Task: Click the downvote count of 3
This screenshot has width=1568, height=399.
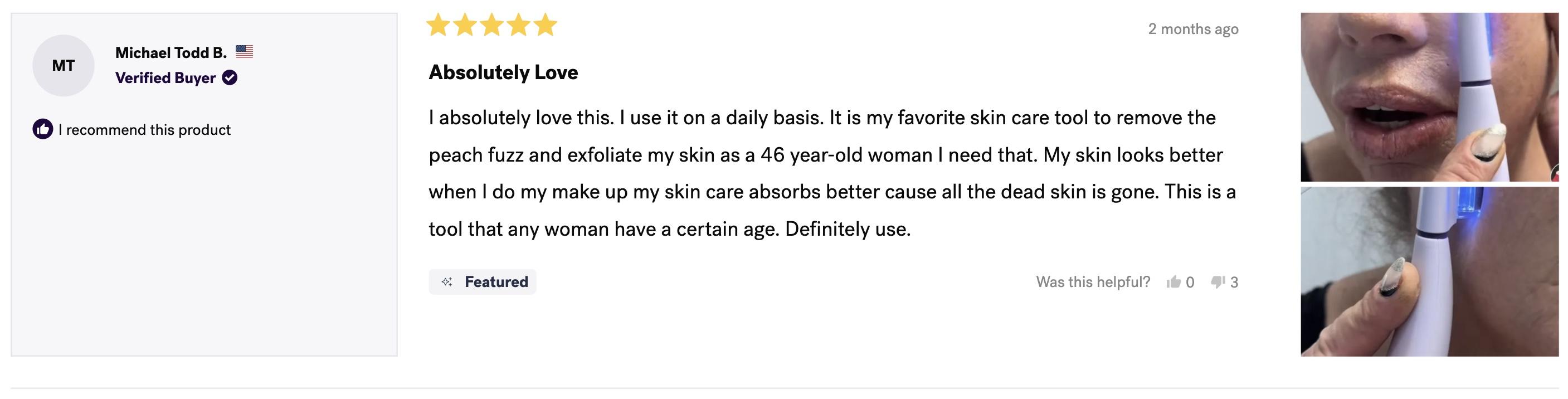Action: pyautogui.click(x=1234, y=282)
